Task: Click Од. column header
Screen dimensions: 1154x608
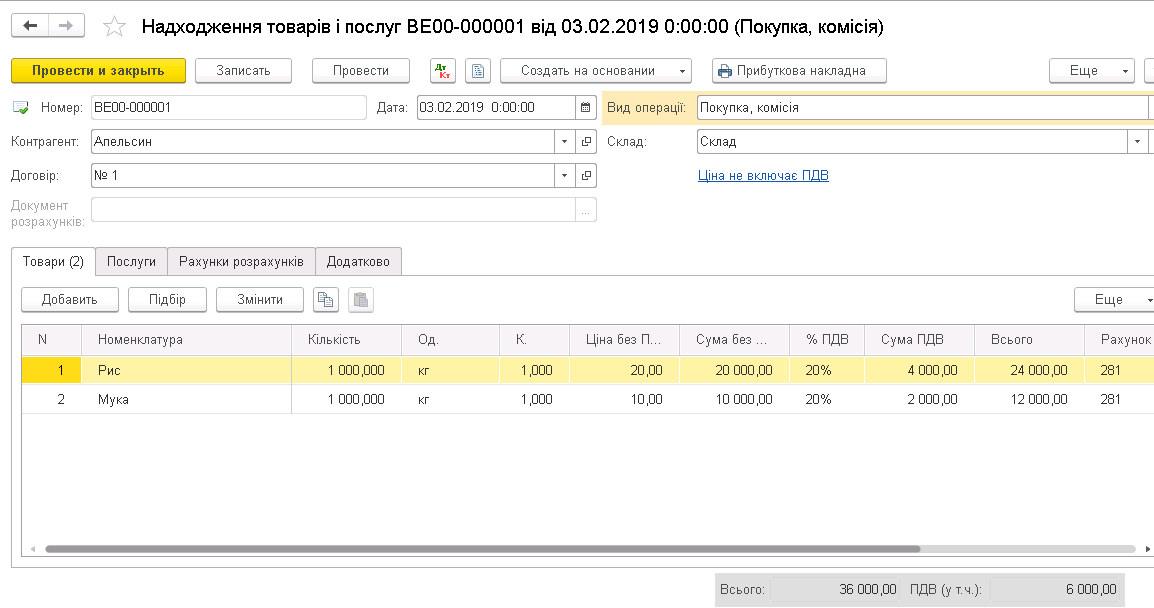Action: 450,339
